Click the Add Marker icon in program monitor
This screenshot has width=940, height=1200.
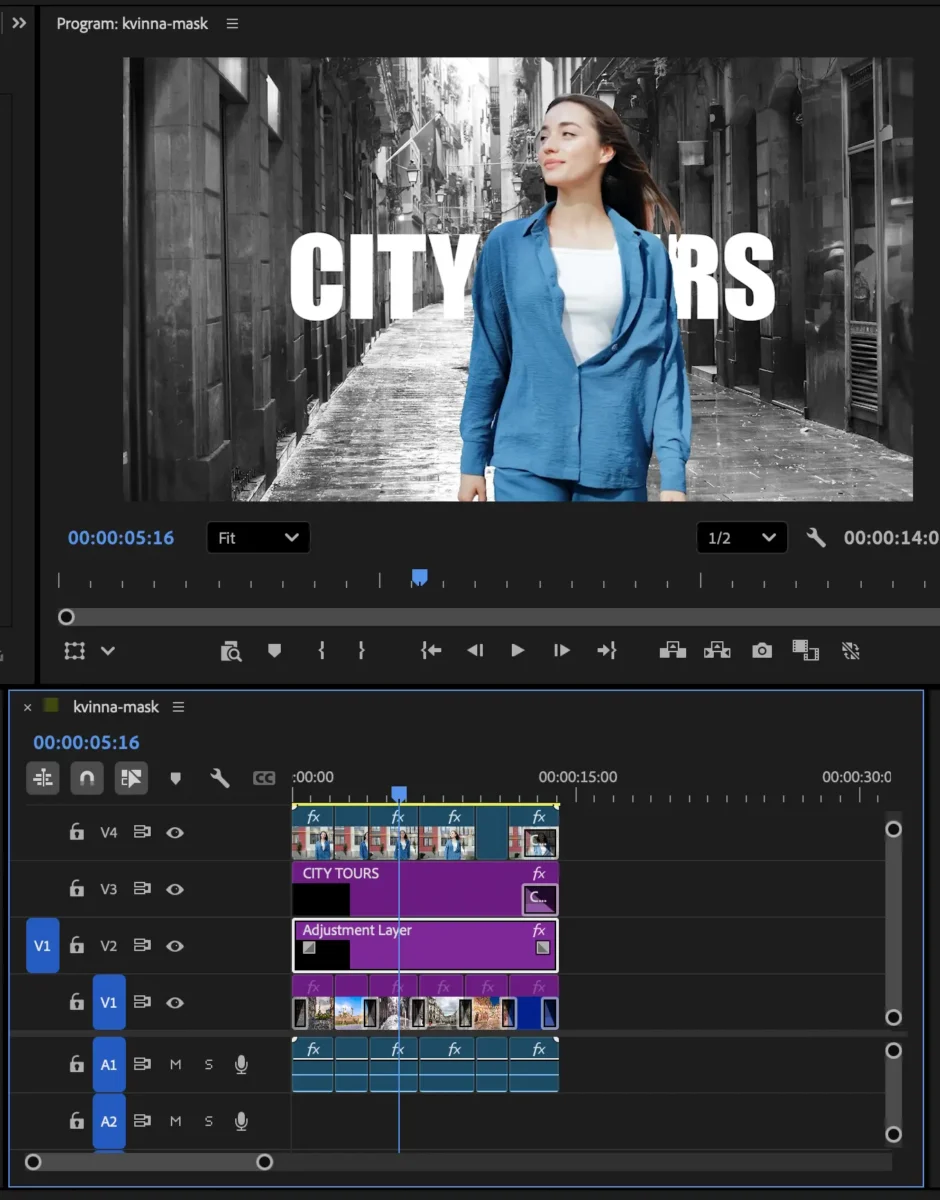[274, 651]
